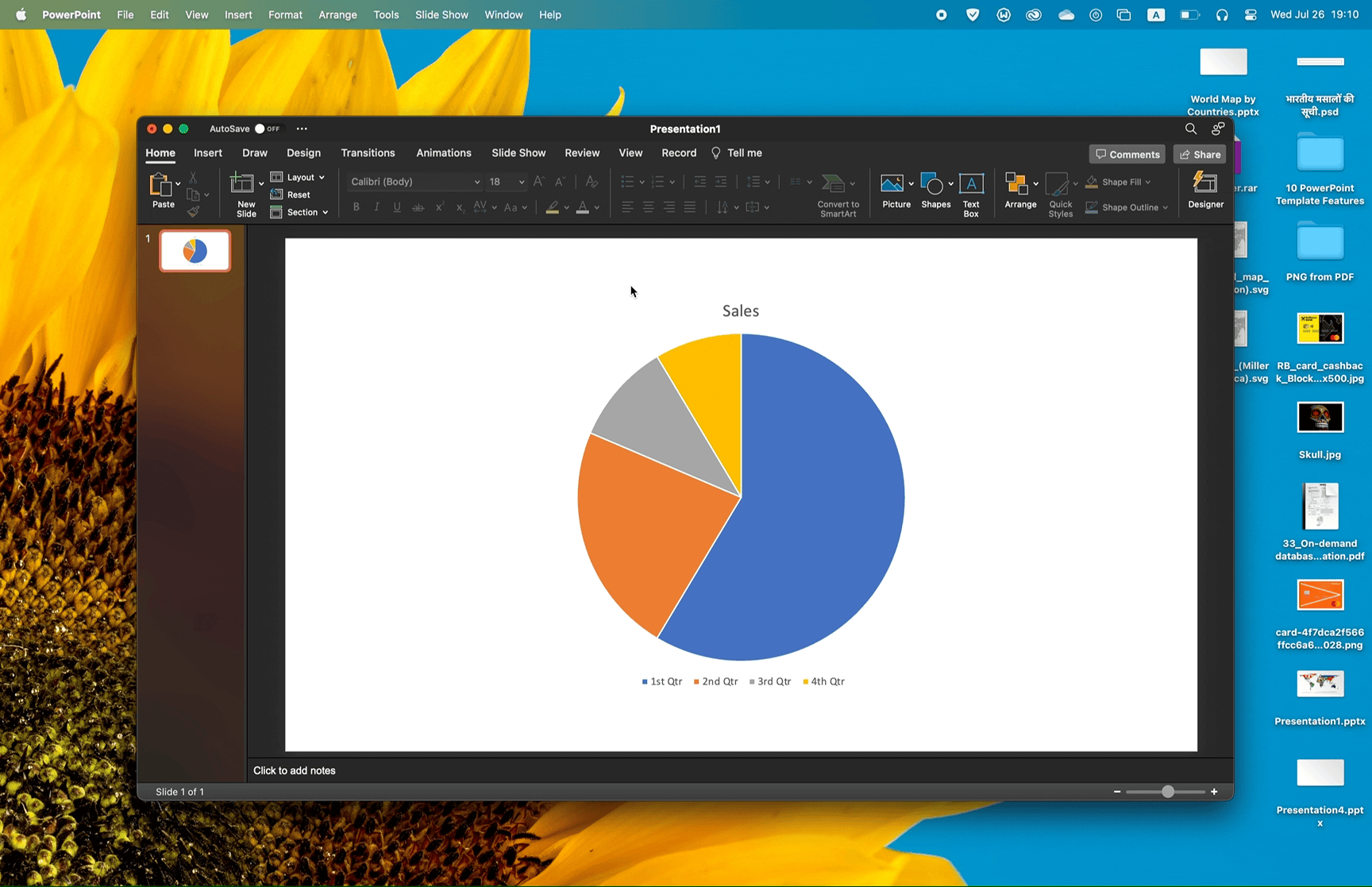
Task: Click the zoom slider handle
Action: tap(1167, 792)
